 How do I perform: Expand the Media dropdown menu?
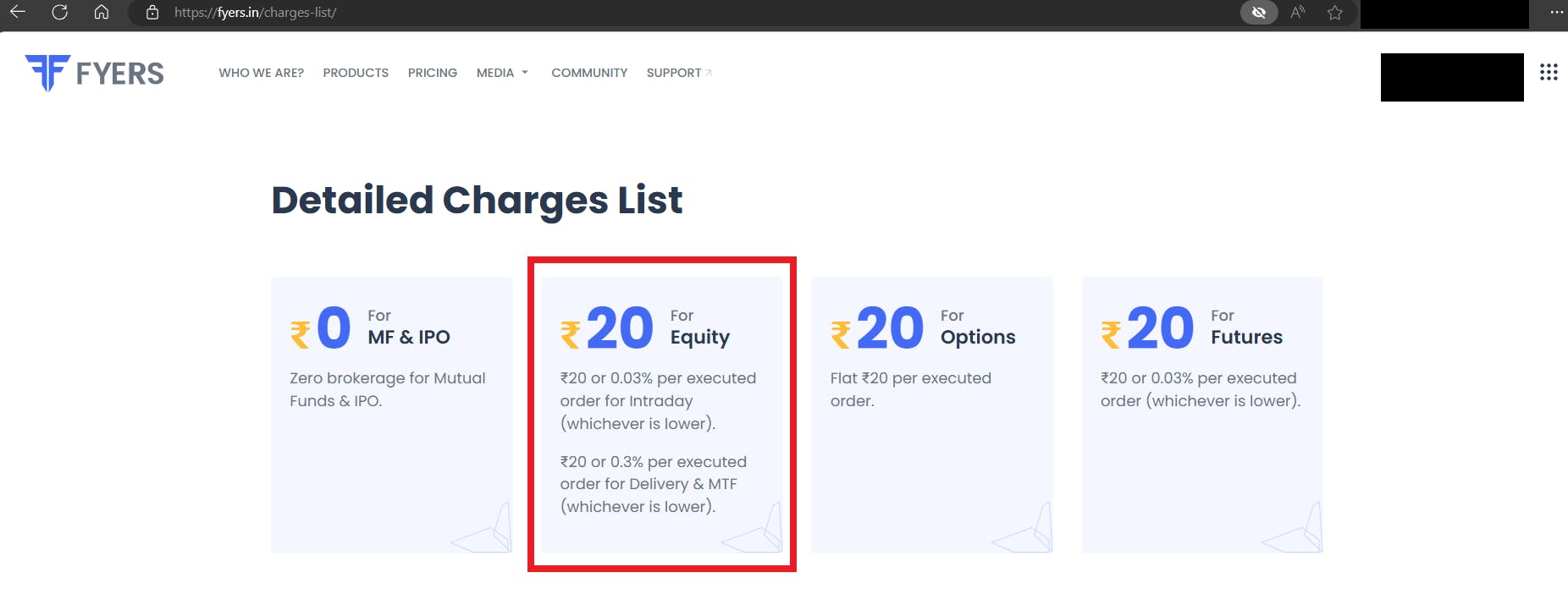pyautogui.click(x=502, y=73)
